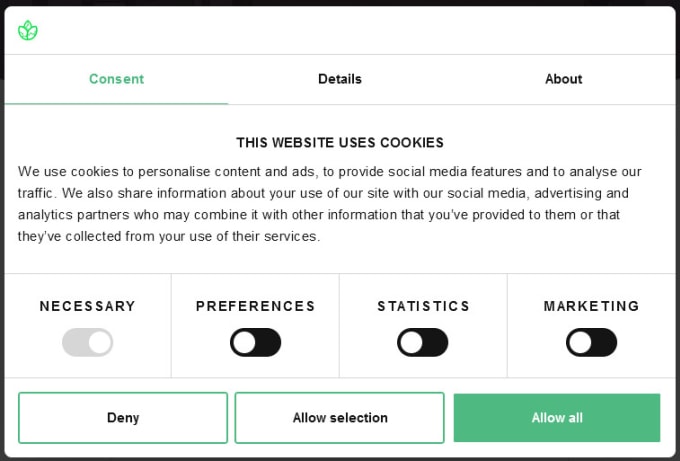Turn on the Marketing cookies switch
This screenshot has height=461, width=680.
(x=591, y=342)
